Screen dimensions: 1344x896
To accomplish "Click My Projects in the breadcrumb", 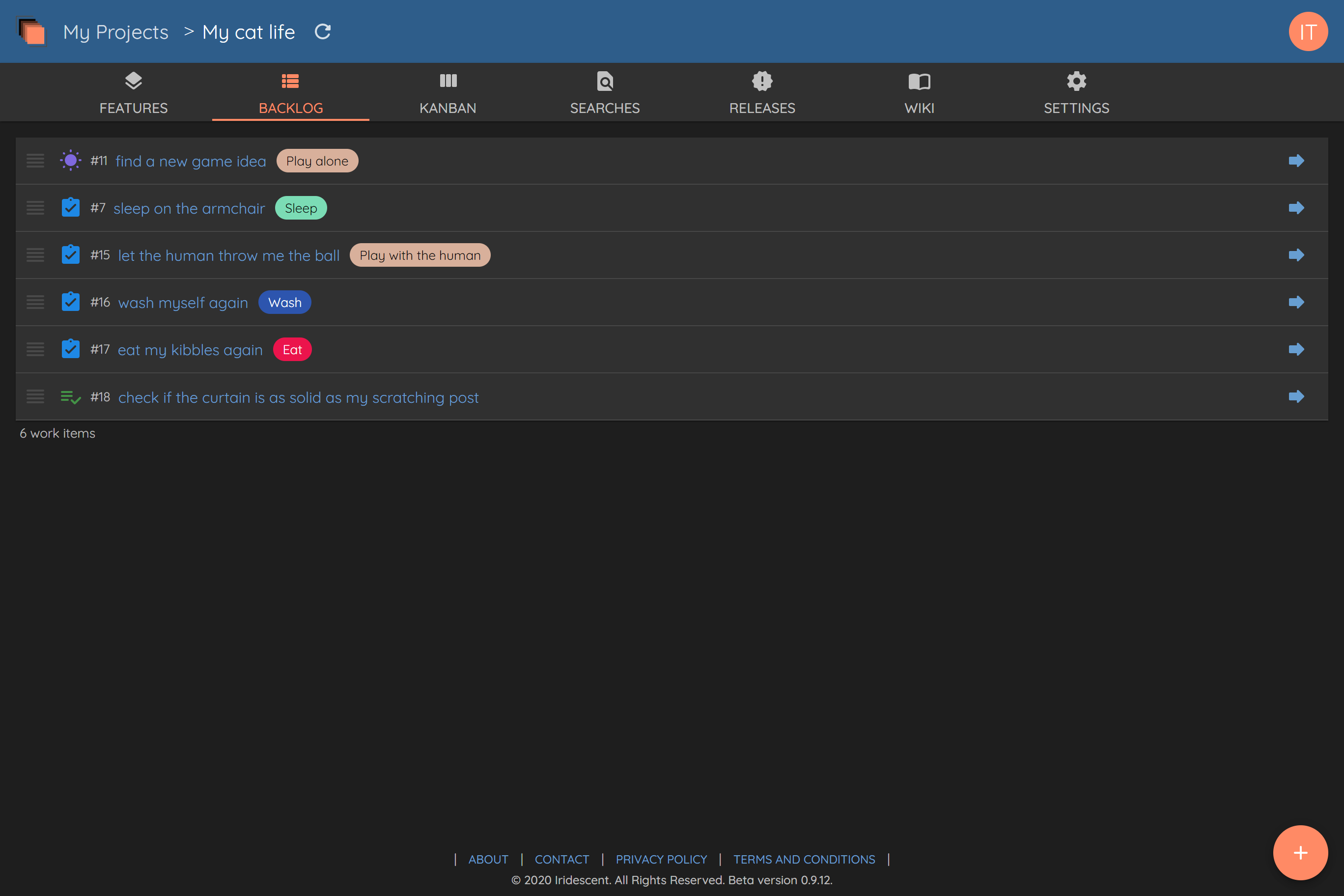I will 115,32.
